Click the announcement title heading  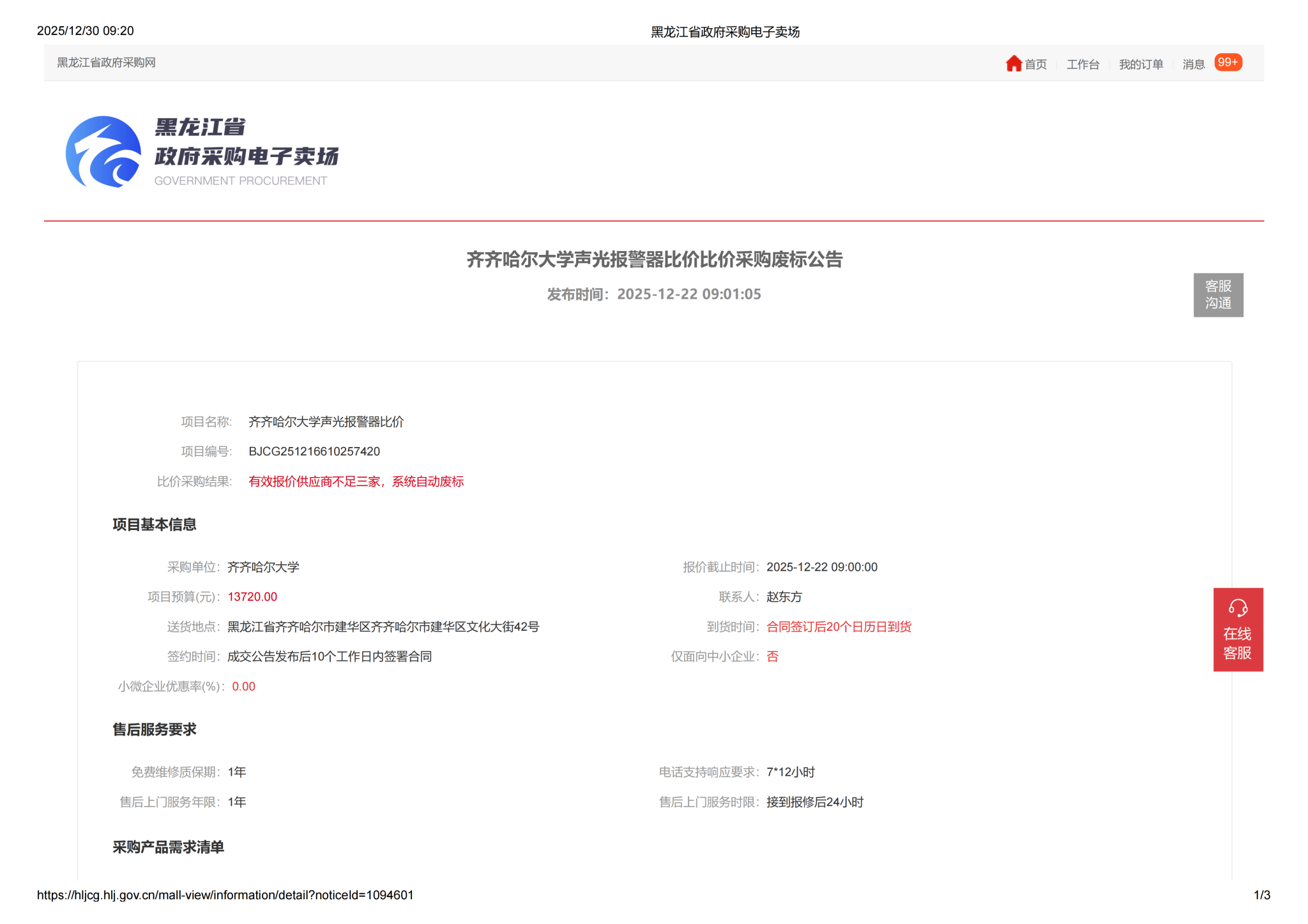(654, 259)
